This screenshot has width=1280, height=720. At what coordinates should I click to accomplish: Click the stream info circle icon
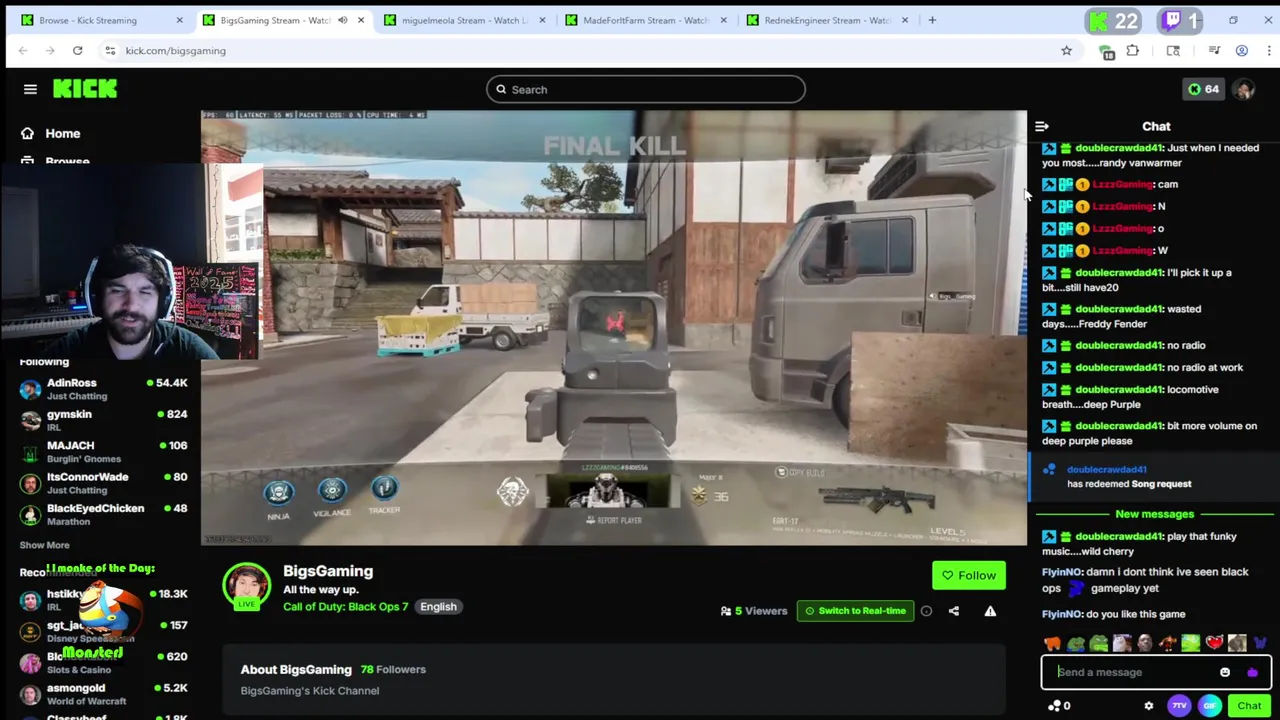[926, 611]
